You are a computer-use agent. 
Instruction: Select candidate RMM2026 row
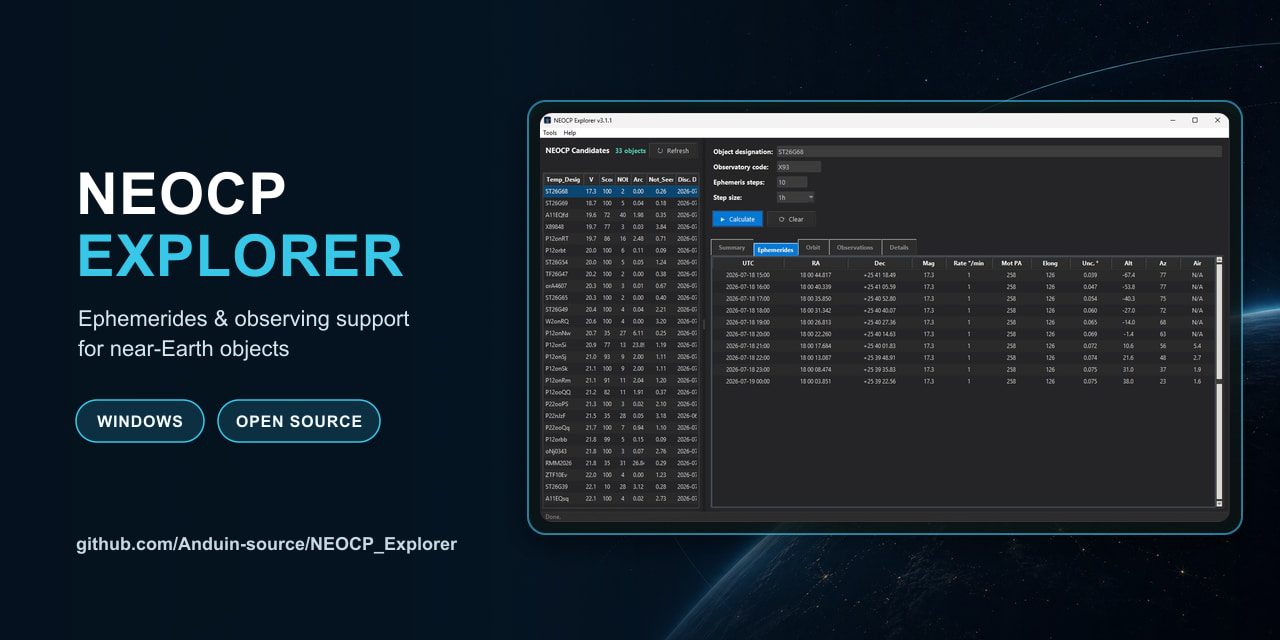[x=621, y=463]
